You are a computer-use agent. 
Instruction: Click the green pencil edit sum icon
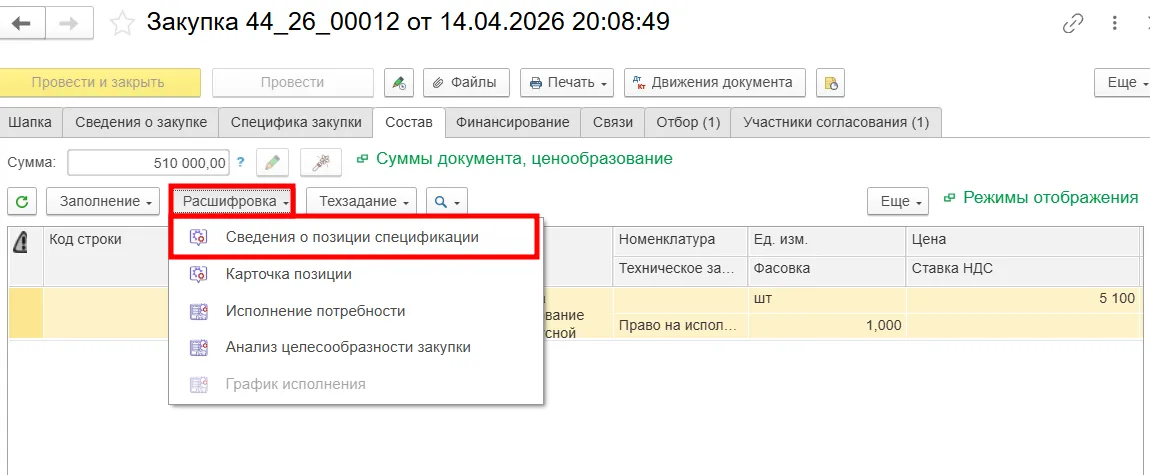pyautogui.click(x=271, y=163)
